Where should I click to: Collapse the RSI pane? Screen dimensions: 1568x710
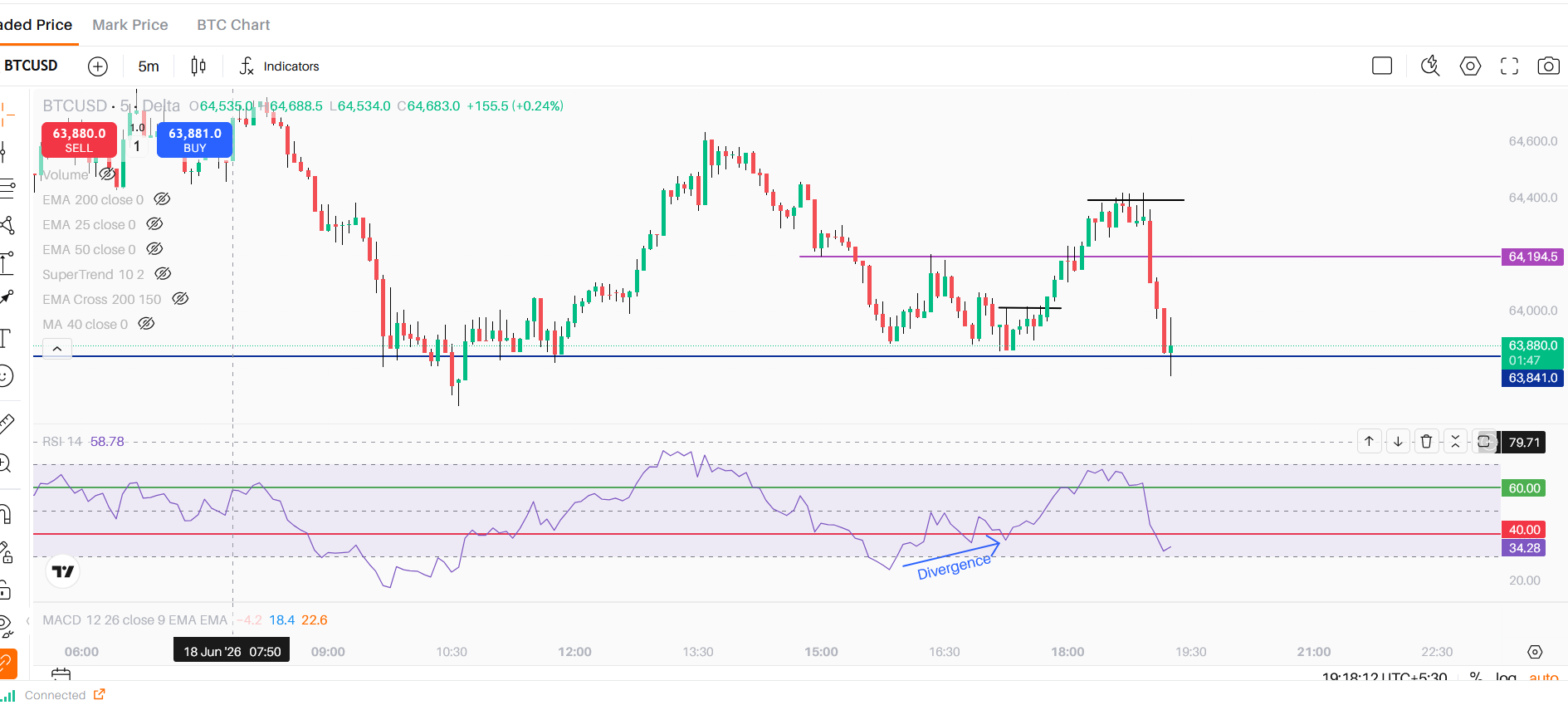pos(1455,442)
